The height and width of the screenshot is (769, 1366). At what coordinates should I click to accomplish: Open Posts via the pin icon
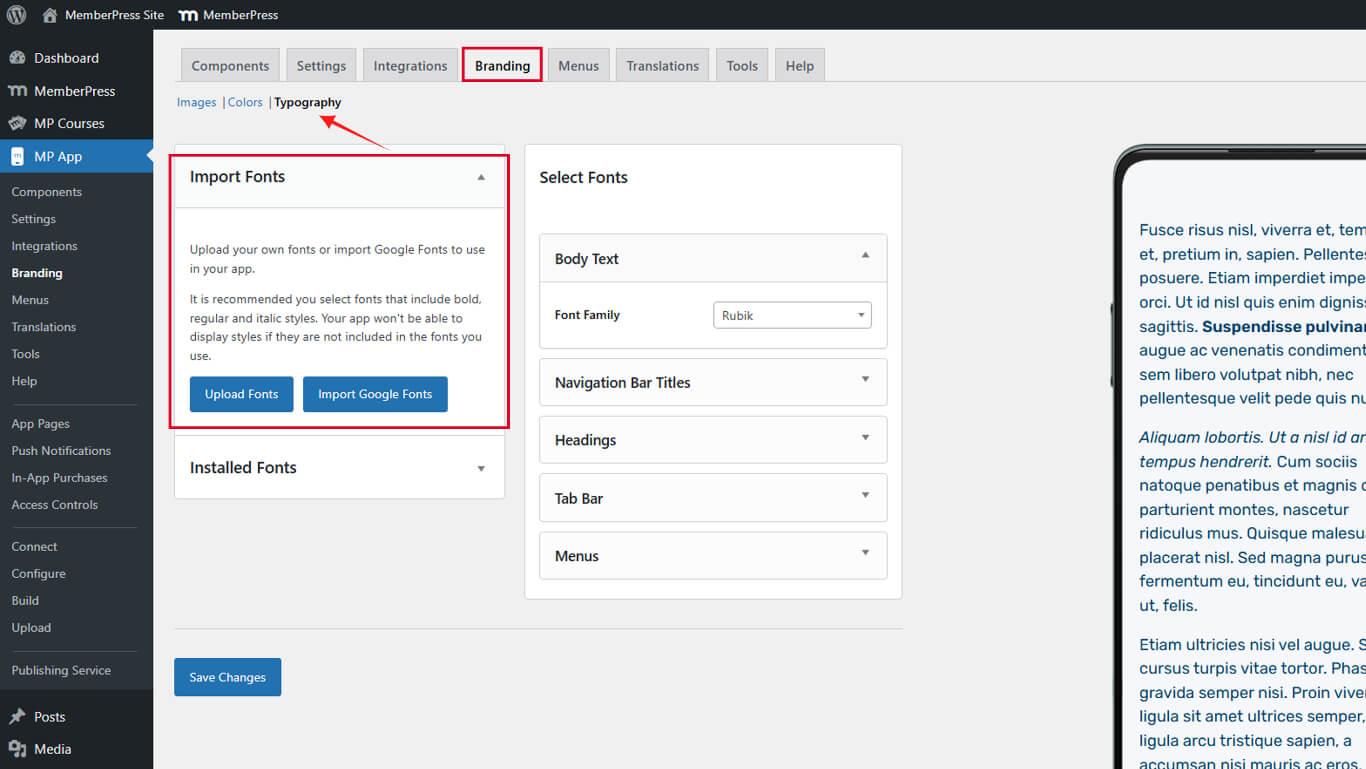point(17,717)
